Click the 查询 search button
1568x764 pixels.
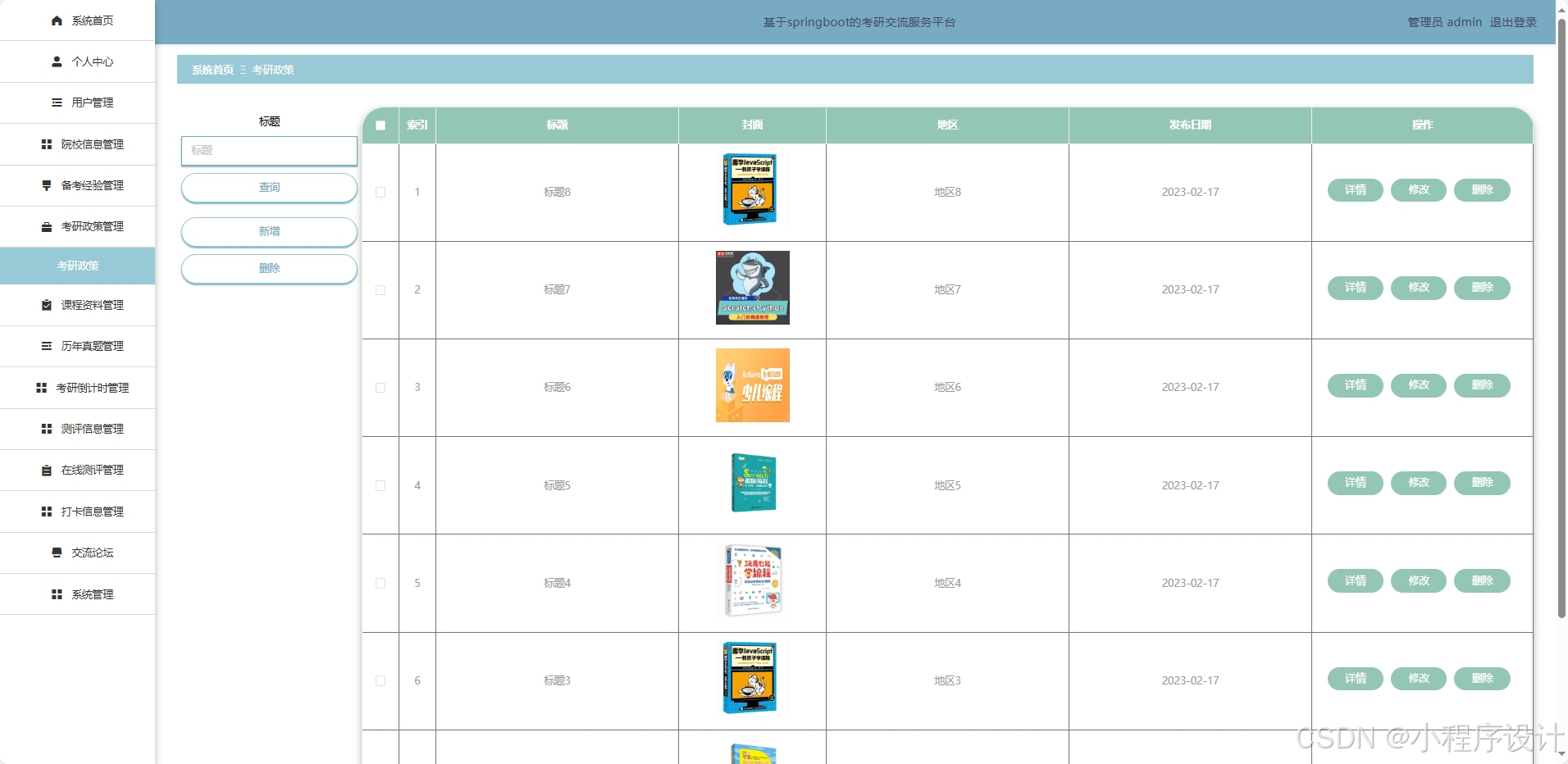tap(269, 188)
